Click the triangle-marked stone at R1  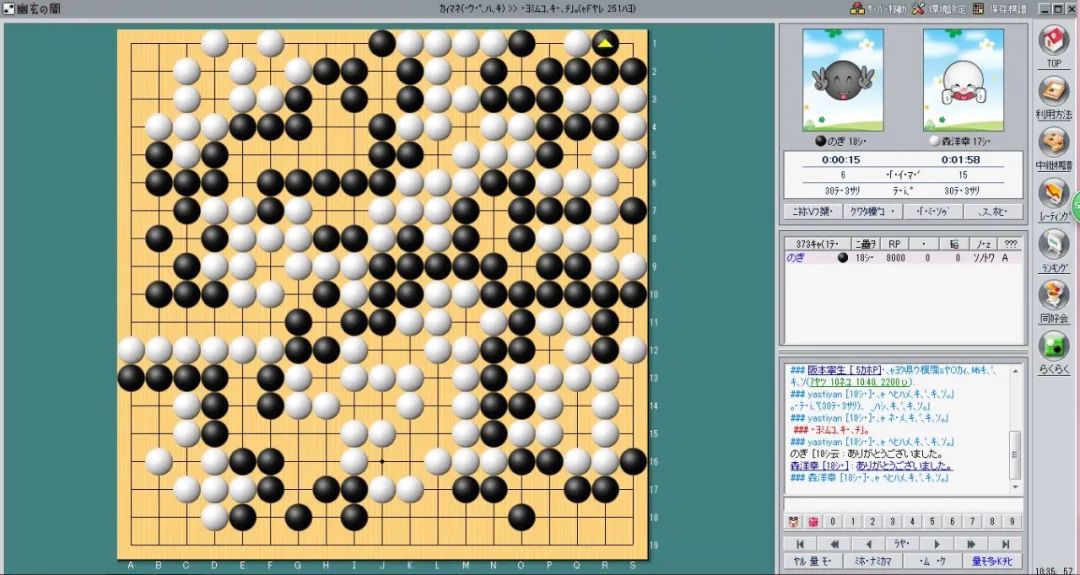(605, 43)
